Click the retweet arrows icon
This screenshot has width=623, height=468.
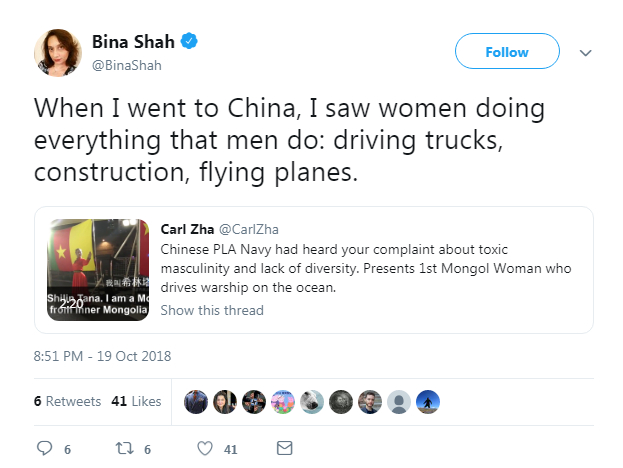point(127,449)
